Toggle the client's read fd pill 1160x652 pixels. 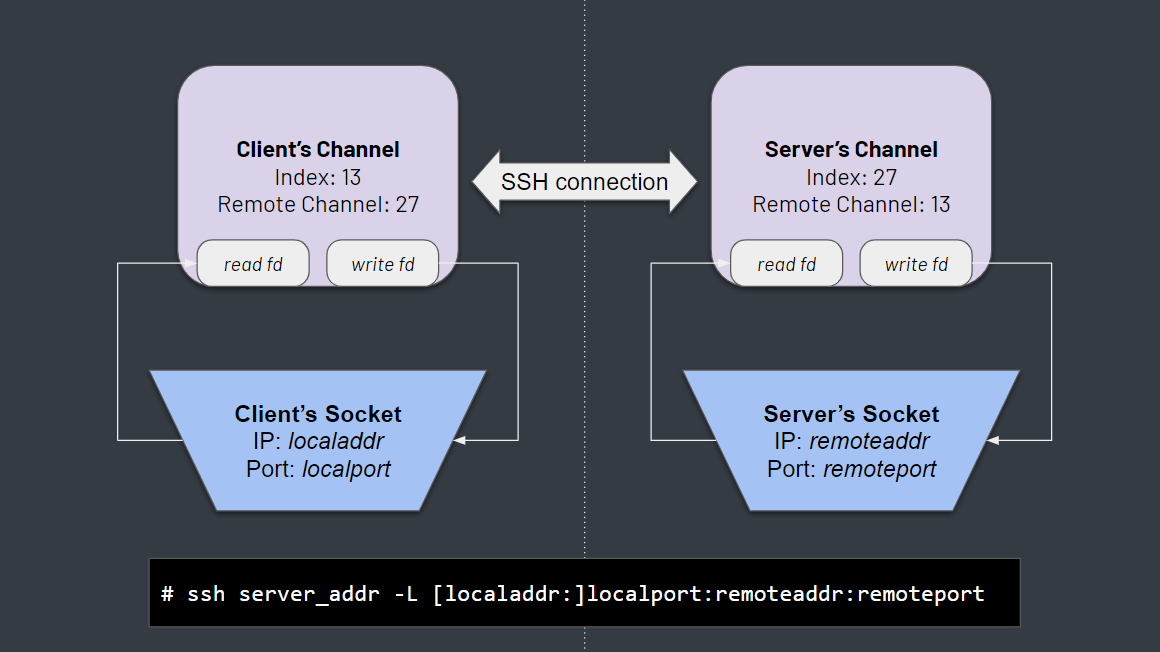[253, 263]
